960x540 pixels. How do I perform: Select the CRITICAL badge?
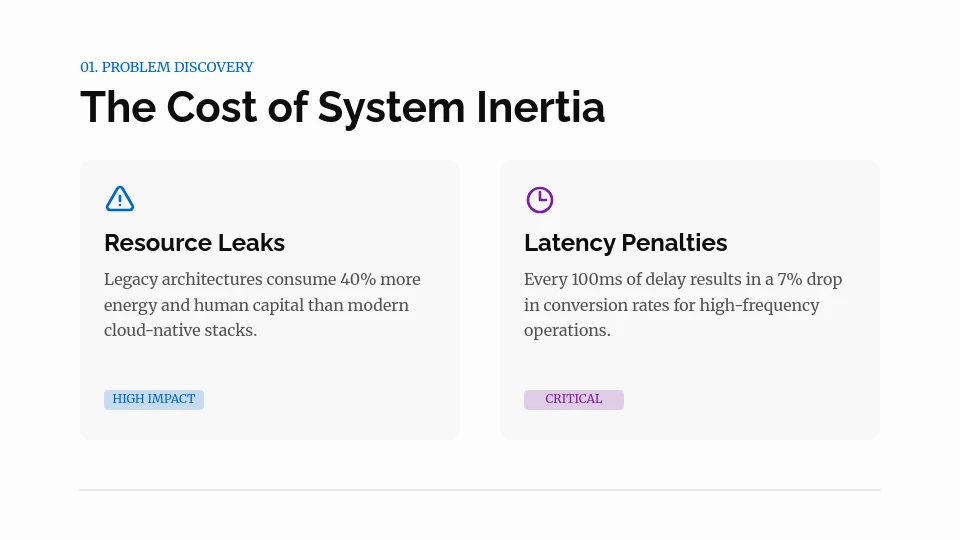pos(574,399)
